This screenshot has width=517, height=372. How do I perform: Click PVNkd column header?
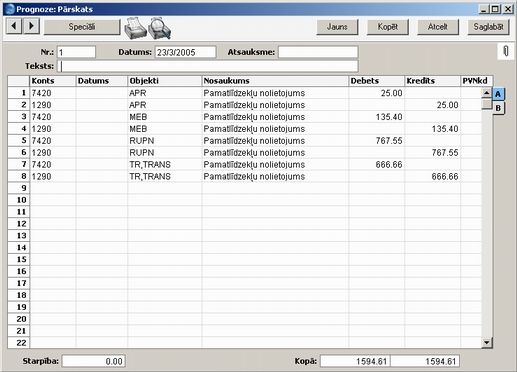tap(476, 81)
